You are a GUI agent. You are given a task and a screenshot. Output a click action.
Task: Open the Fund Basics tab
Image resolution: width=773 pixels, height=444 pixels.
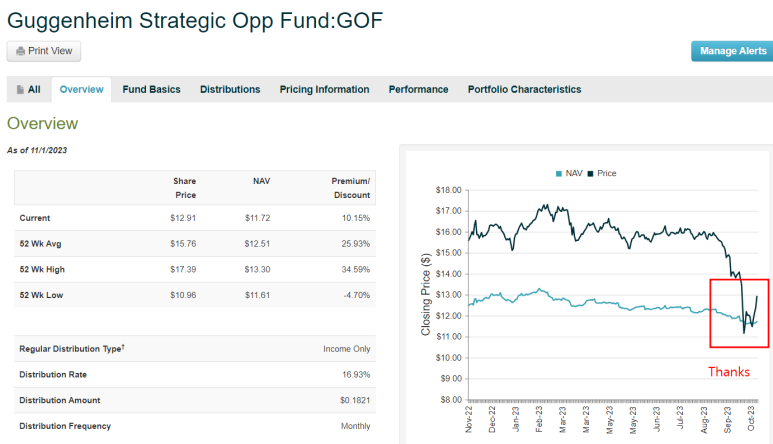(x=151, y=90)
